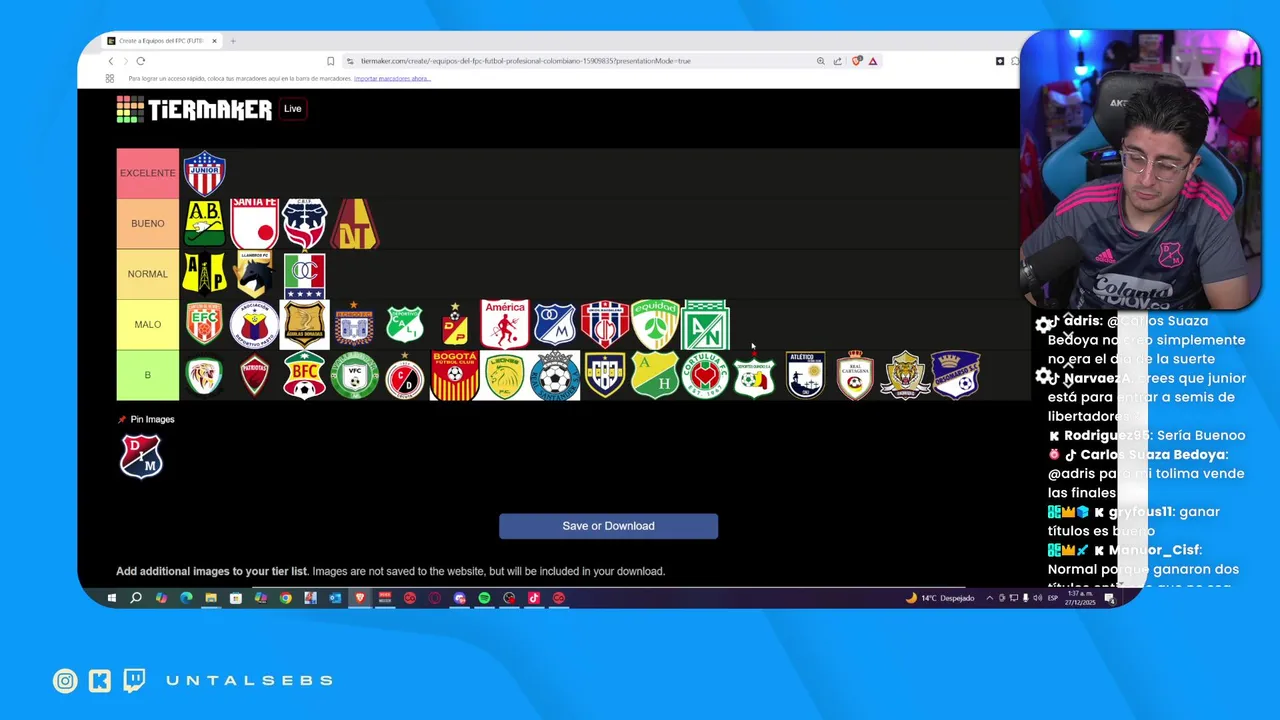This screenshot has height=720, width=1280.
Task: Click the NORMAL tier label
Action: pos(148,274)
